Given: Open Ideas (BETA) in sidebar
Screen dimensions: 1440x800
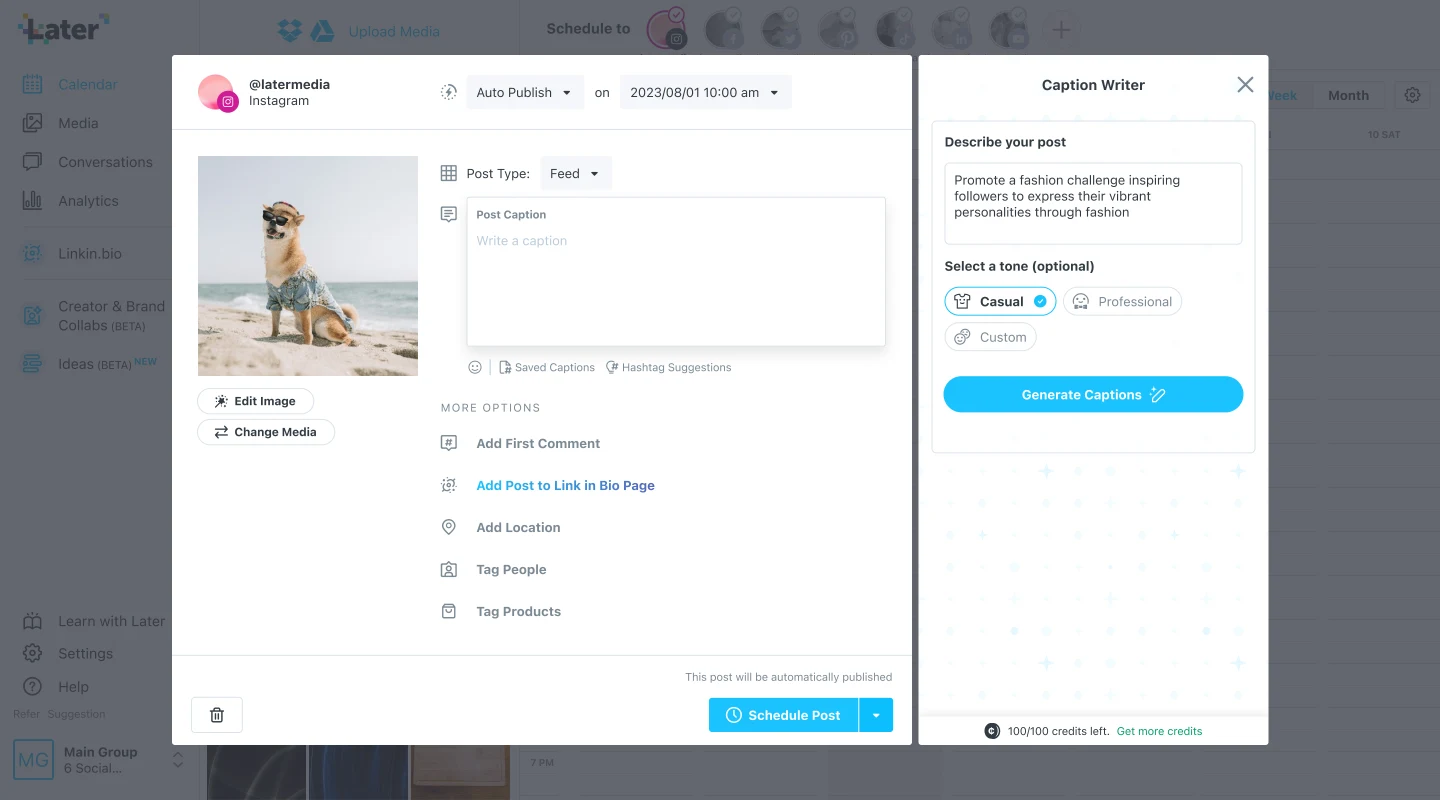Looking at the screenshot, I should tap(89, 364).
